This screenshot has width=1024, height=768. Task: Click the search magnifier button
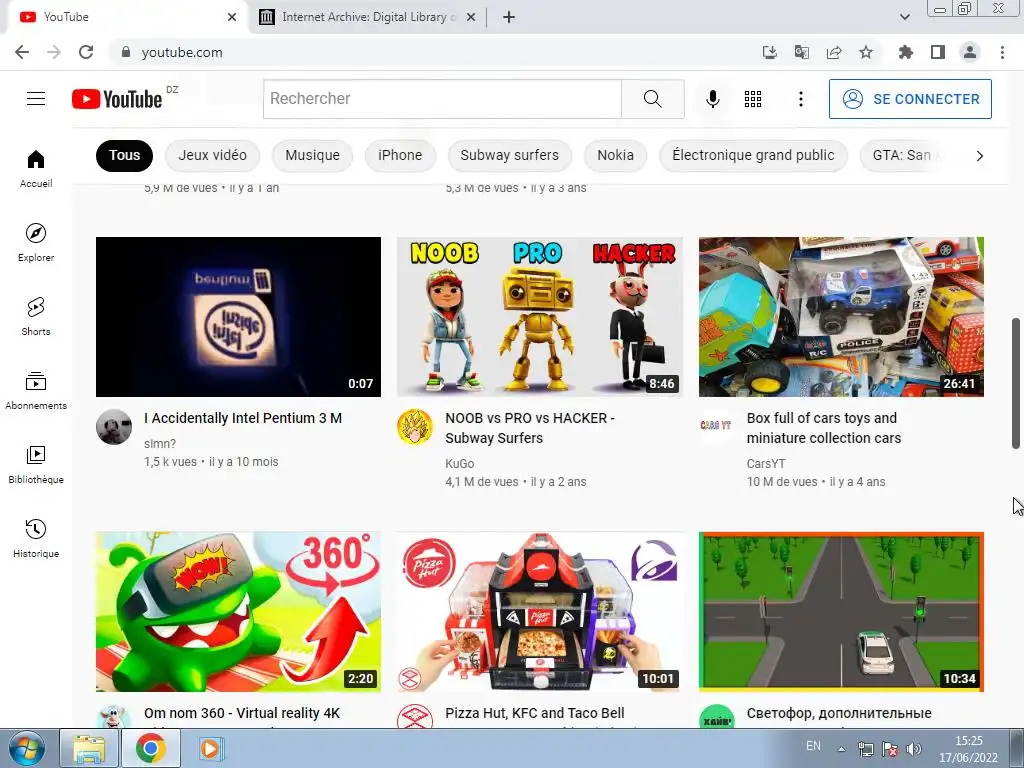point(652,99)
